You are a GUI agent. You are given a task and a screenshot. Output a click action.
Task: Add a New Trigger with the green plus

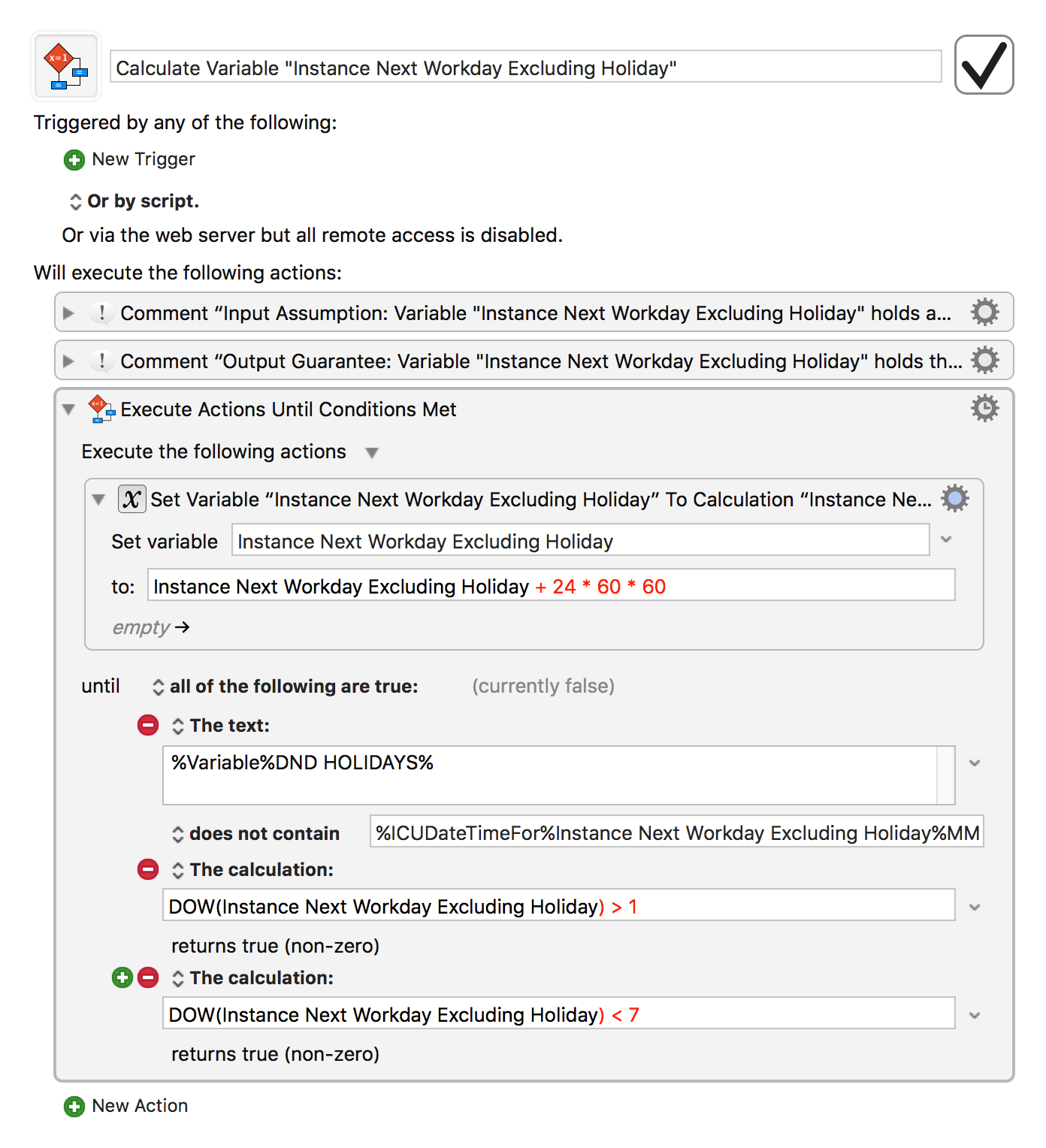pyautogui.click(x=74, y=160)
